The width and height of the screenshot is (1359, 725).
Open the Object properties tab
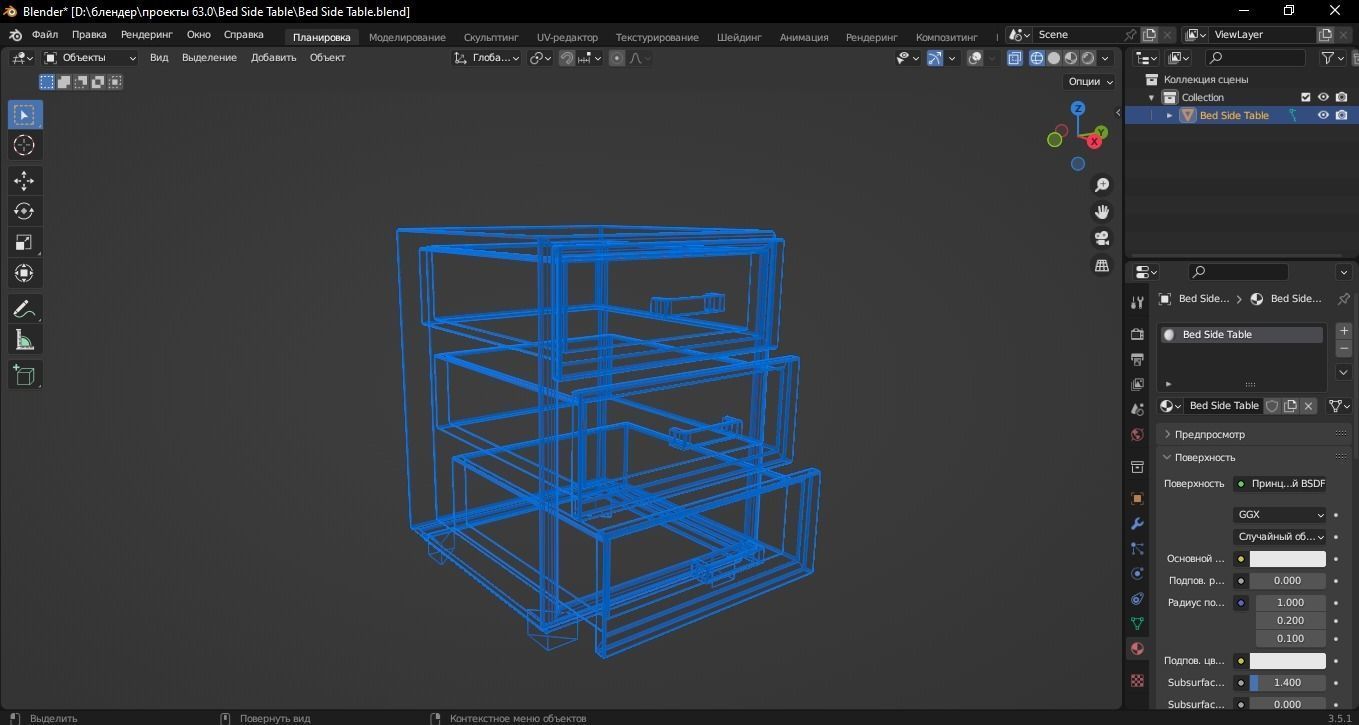click(x=1137, y=498)
